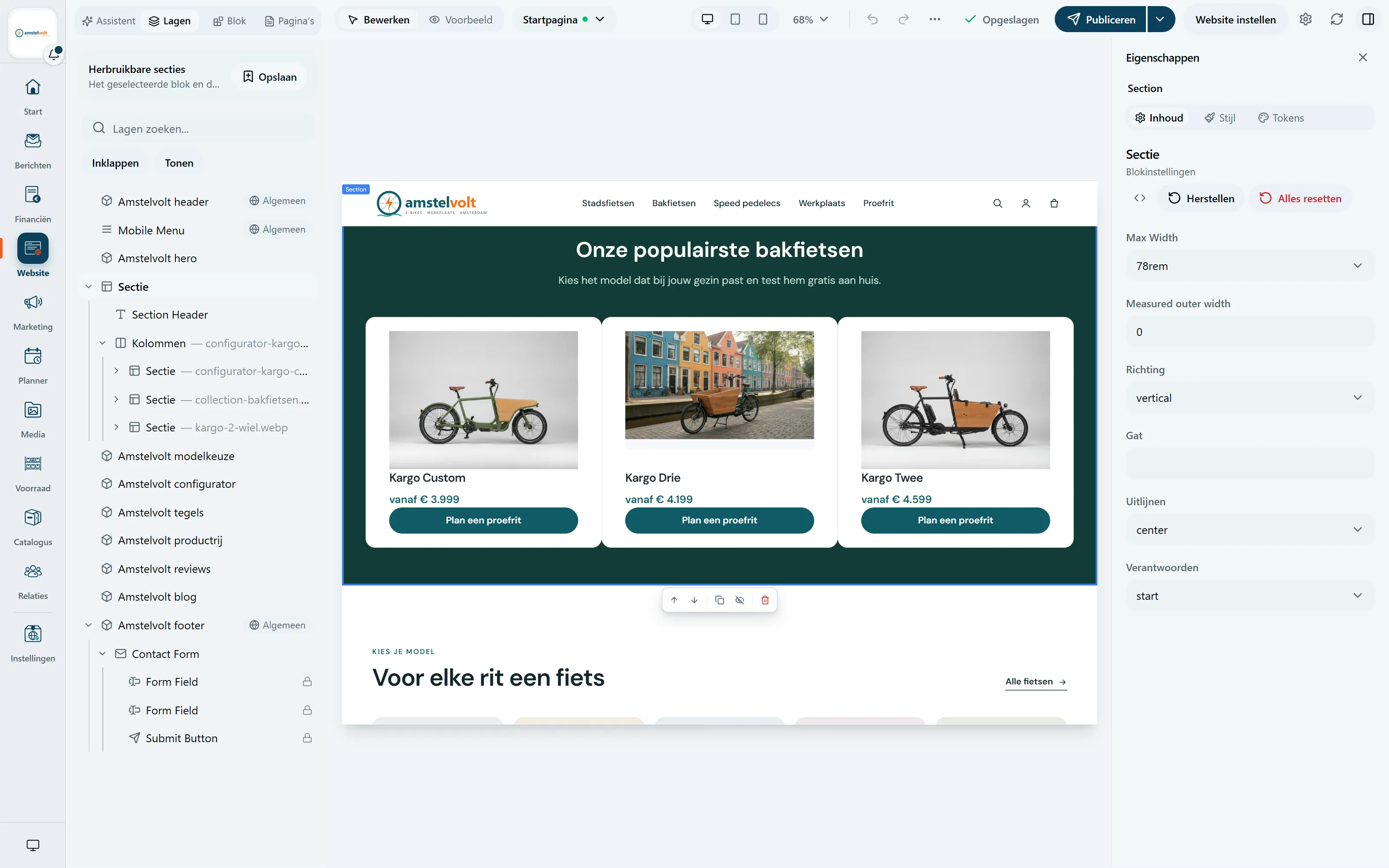Image resolution: width=1389 pixels, height=868 pixels.
Task: Open the Berichten inbox in the sidebar
Action: click(x=33, y=151)
